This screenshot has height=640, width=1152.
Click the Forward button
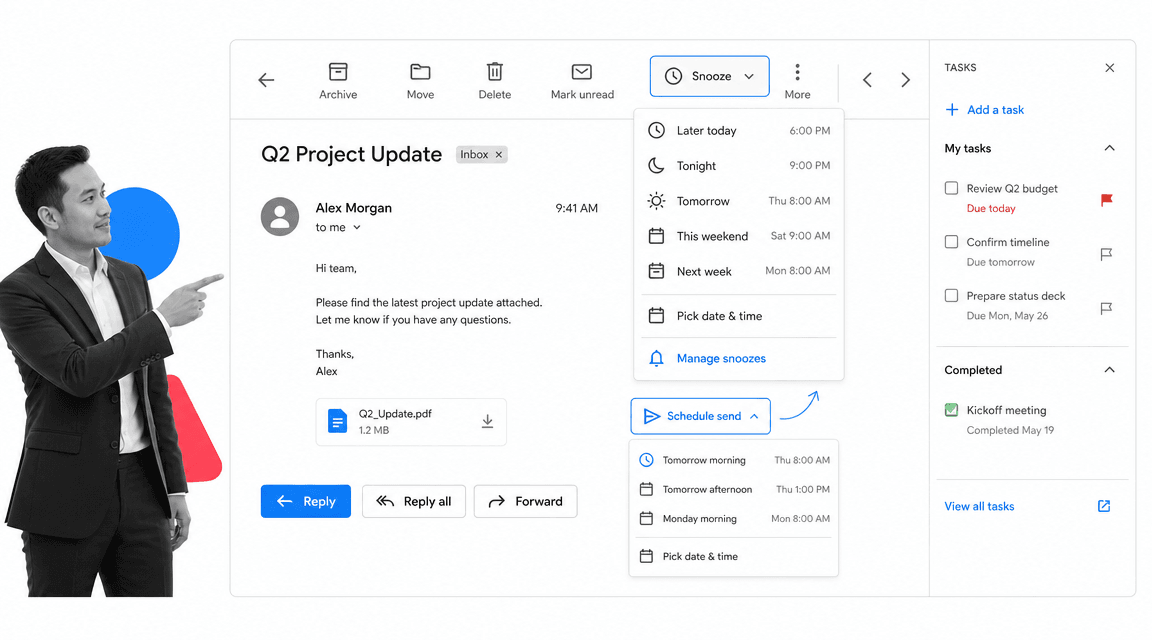[x=525, y=501]
